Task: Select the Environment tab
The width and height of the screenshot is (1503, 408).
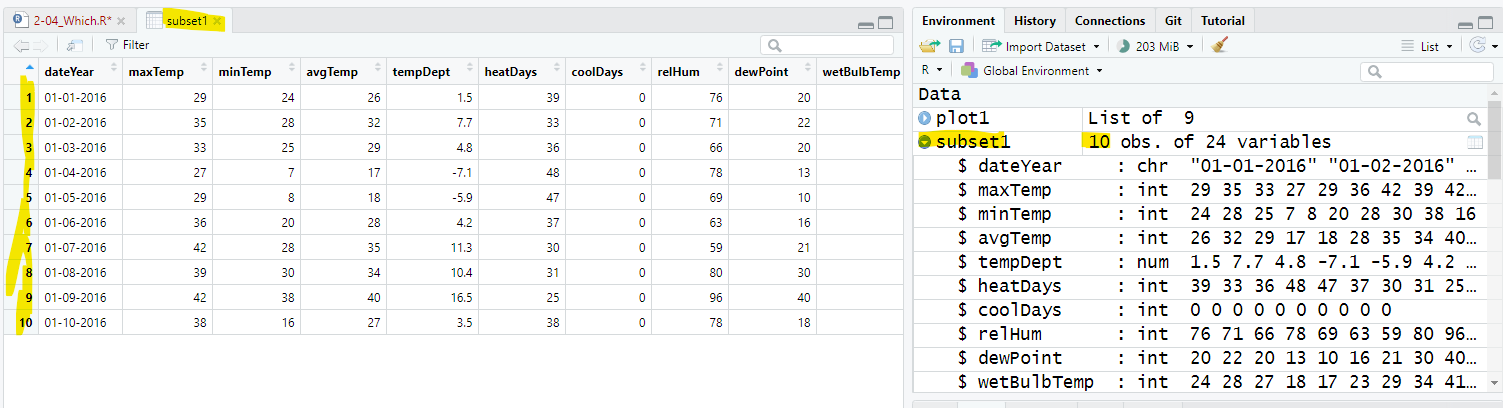Action: coord(958,20)
